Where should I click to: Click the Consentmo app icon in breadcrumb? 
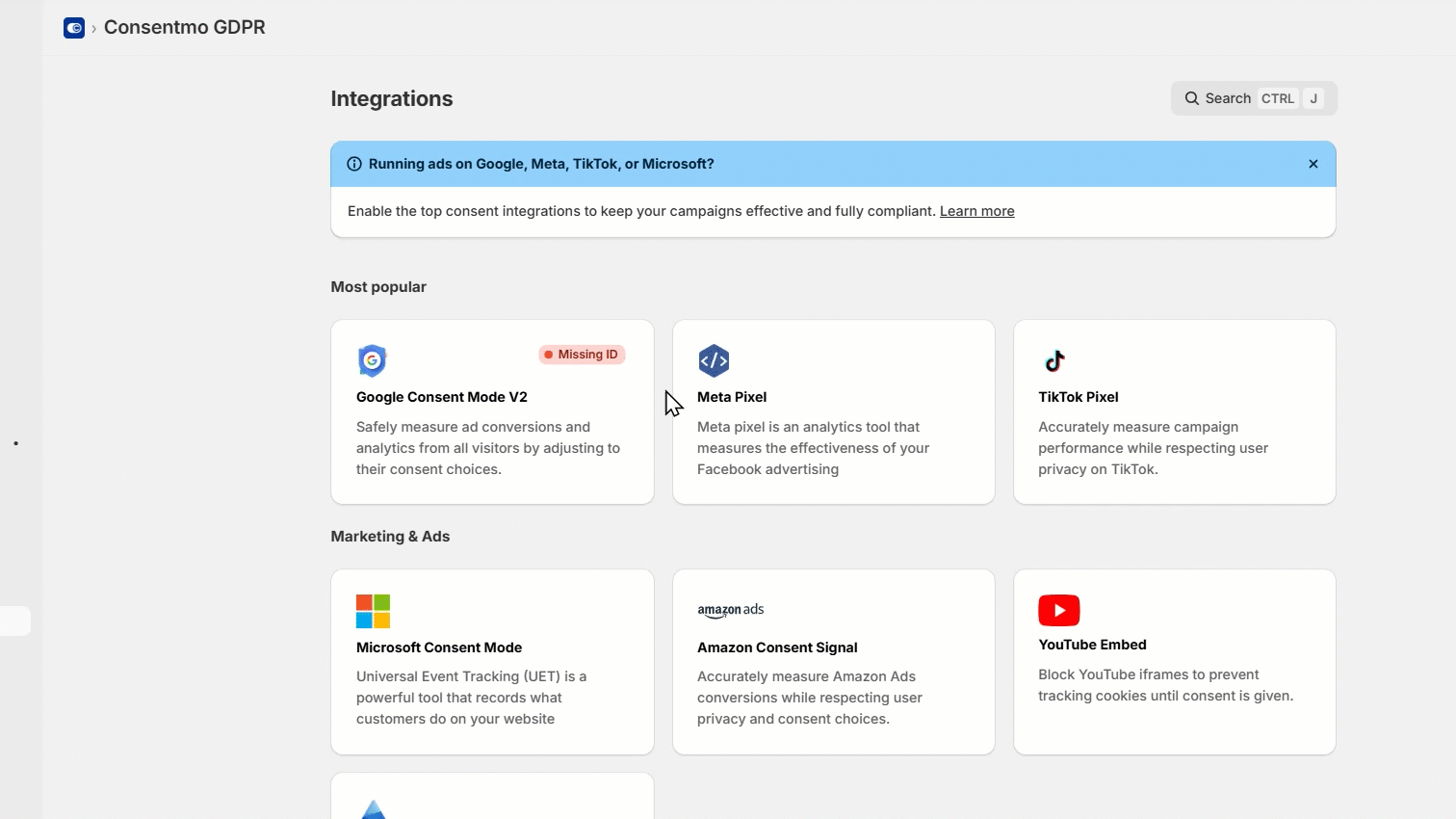coord(74,28)
